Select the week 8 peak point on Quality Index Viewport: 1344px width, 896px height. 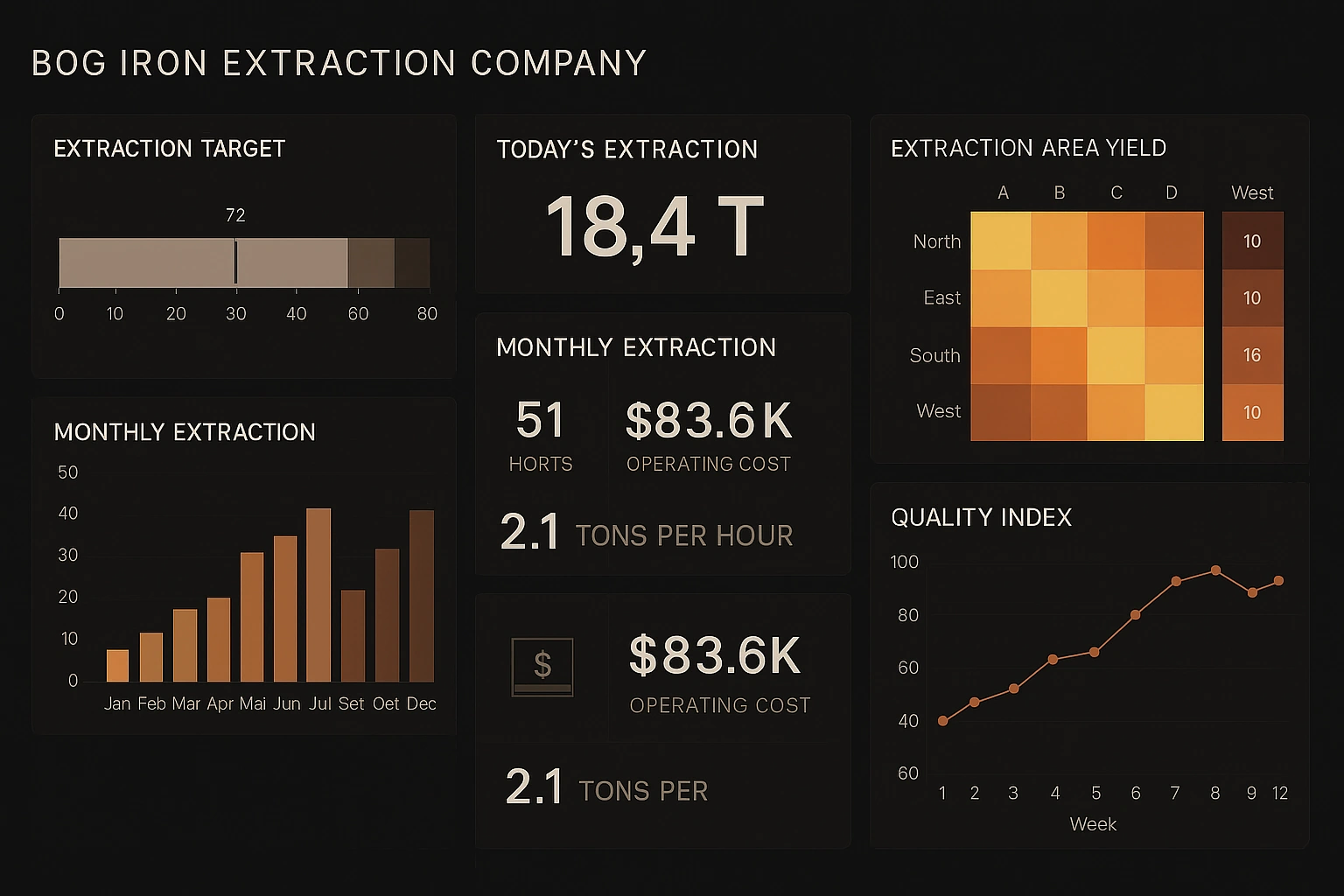(1215, 570)
